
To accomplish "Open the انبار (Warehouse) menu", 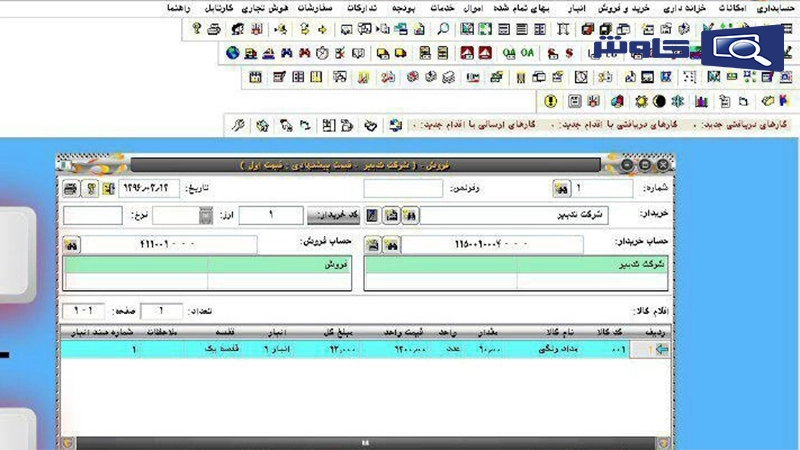I will [x=577, y=9].
